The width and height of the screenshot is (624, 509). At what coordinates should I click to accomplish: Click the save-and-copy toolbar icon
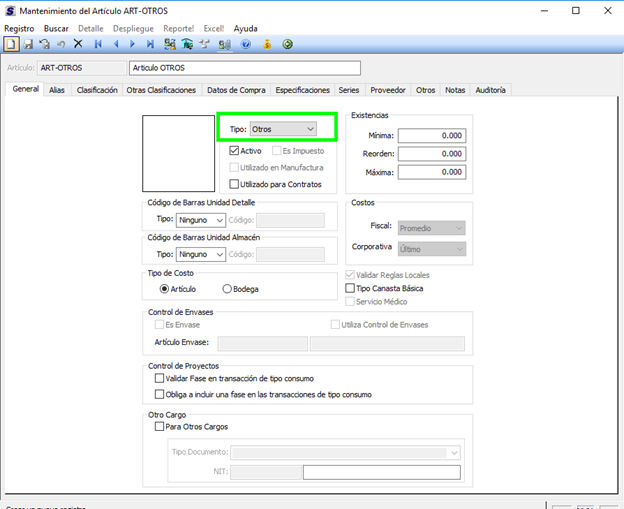[45, 44]
